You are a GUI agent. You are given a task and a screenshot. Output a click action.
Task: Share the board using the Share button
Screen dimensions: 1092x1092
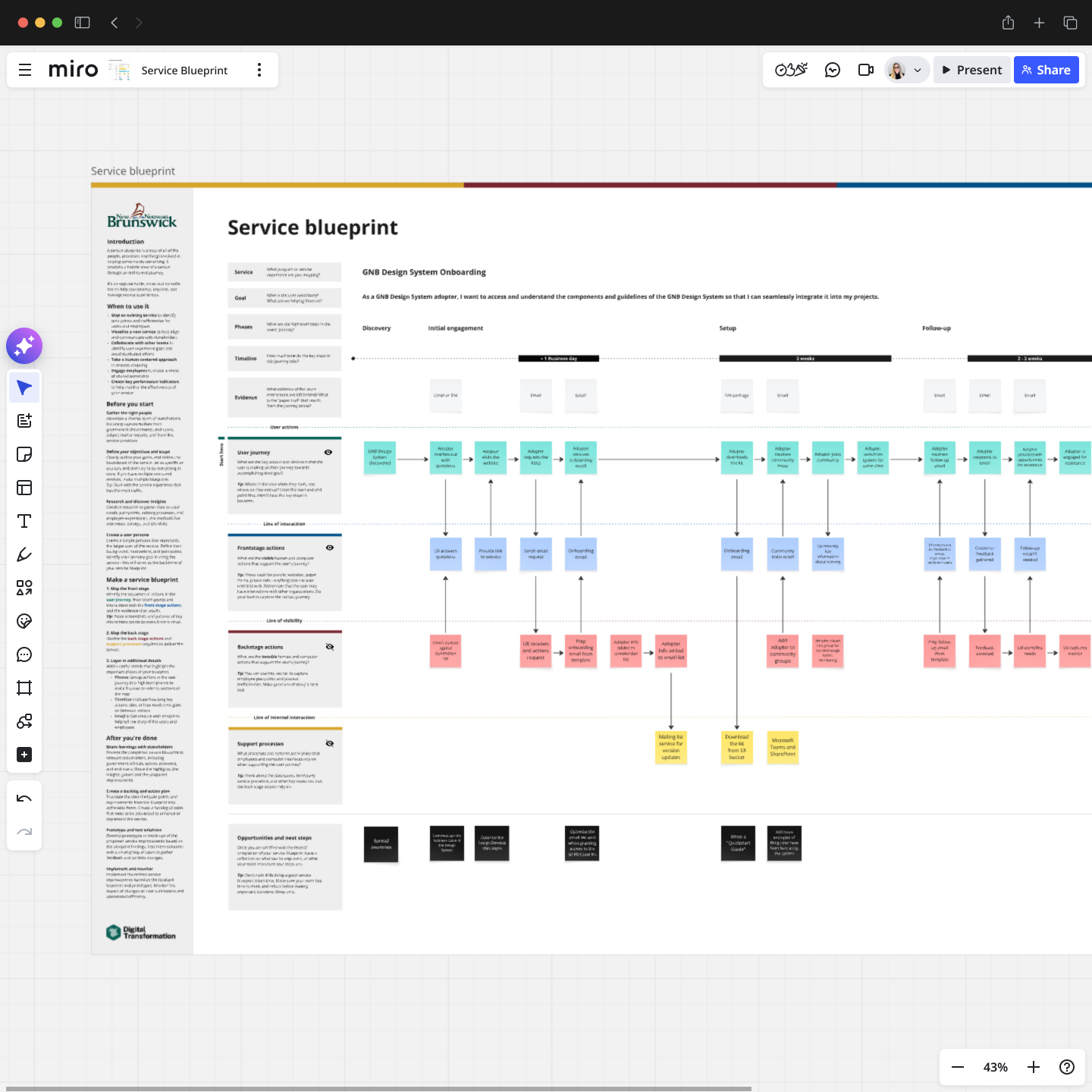click(x=1046, y=69)
